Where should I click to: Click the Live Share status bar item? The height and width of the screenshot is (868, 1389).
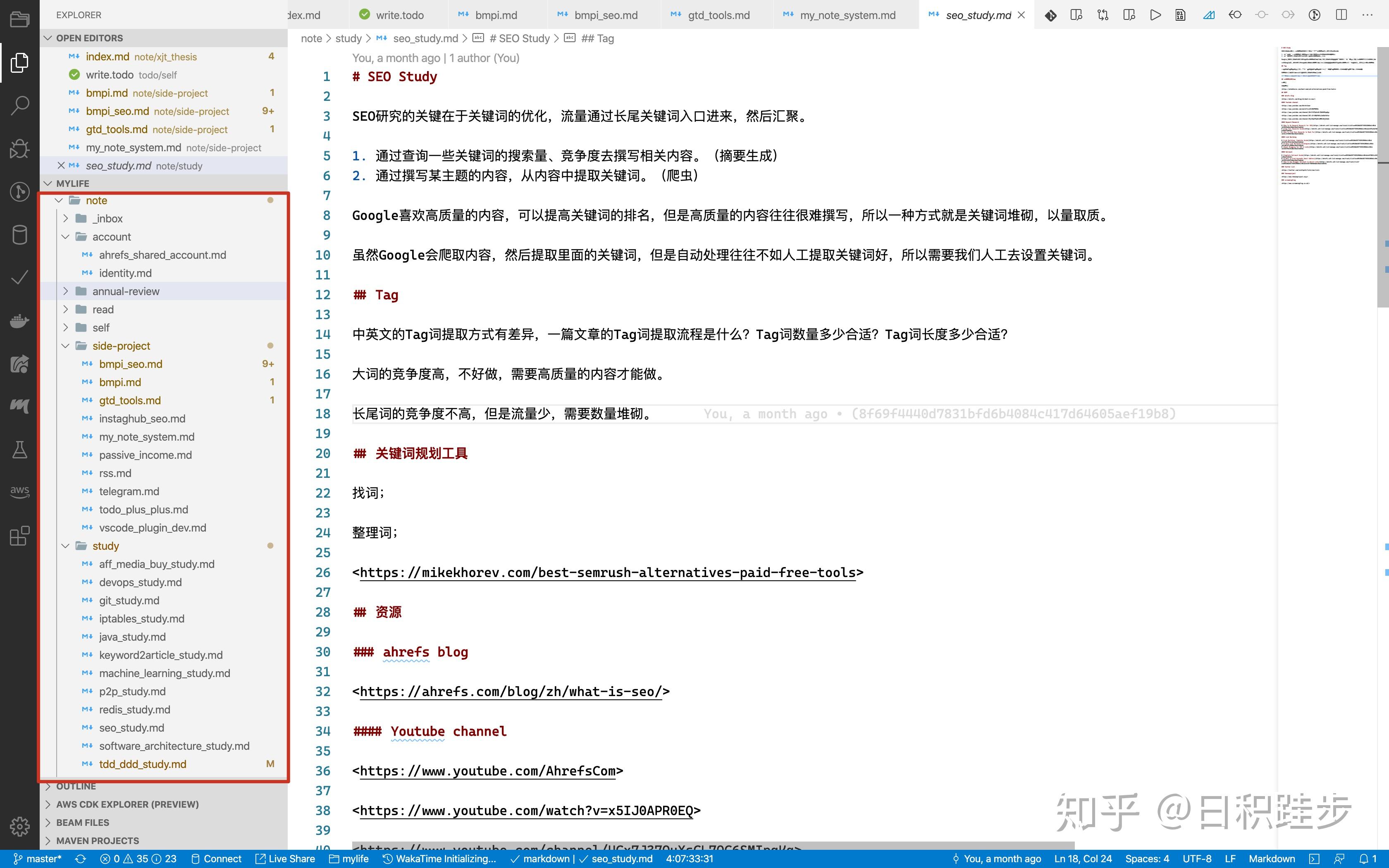(285, 858)
